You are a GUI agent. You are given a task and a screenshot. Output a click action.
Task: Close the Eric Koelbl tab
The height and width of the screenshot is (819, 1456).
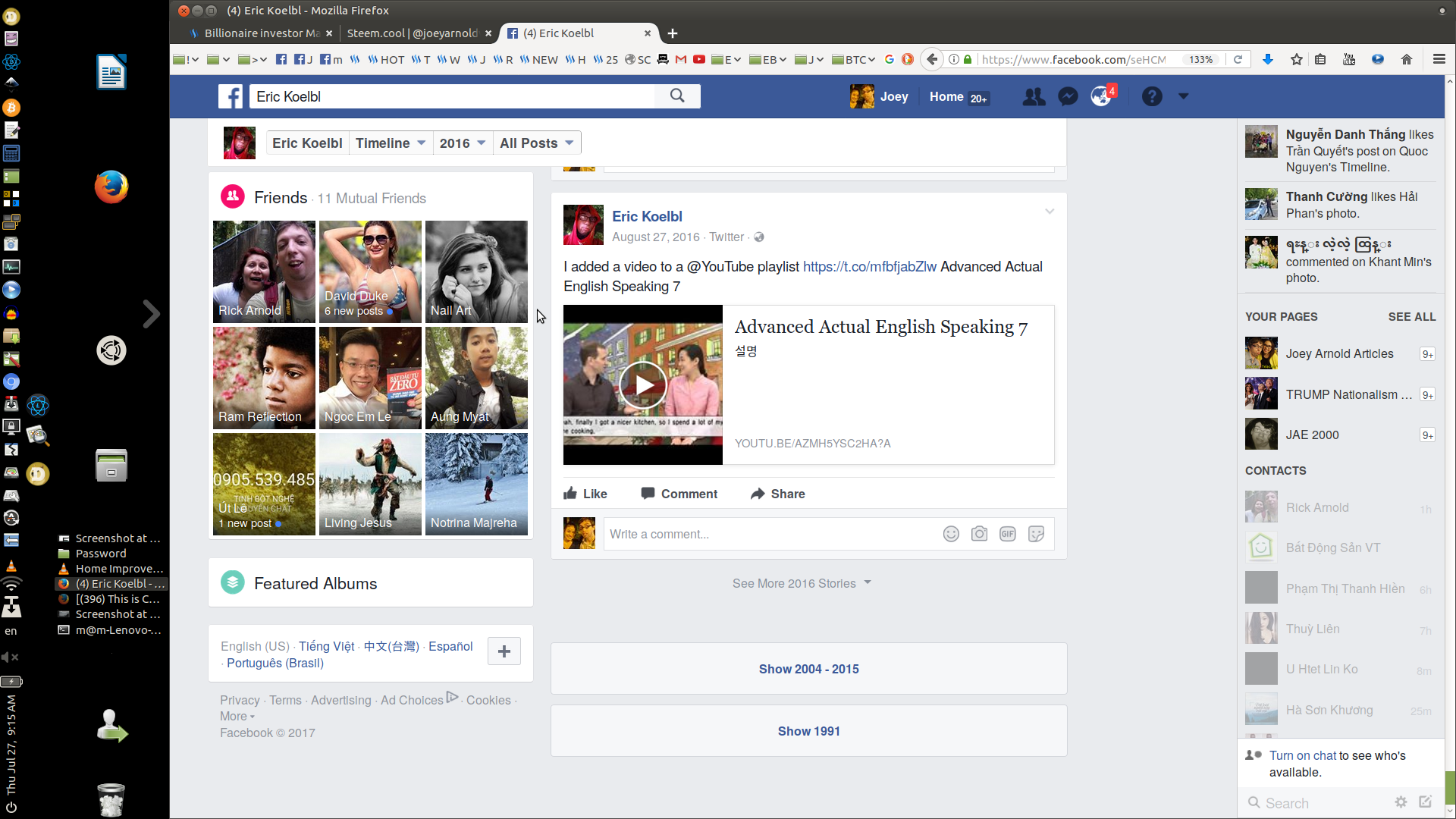648,33
